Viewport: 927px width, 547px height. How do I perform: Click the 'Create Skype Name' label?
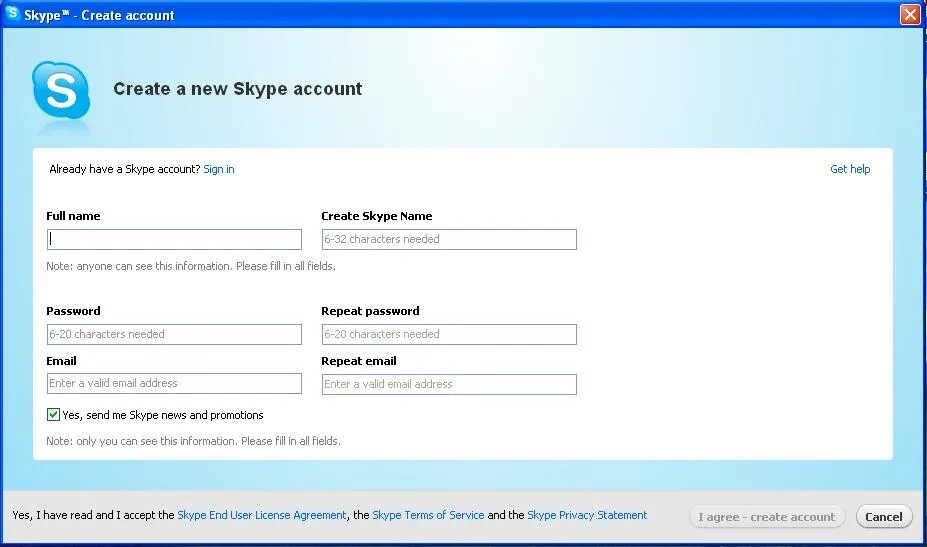tap(377, 216)
